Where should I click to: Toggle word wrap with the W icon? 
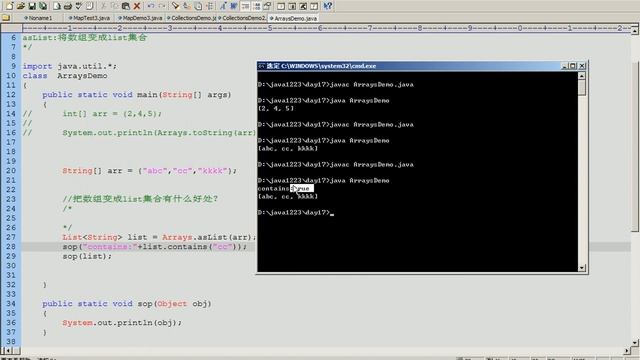[233, 6]
